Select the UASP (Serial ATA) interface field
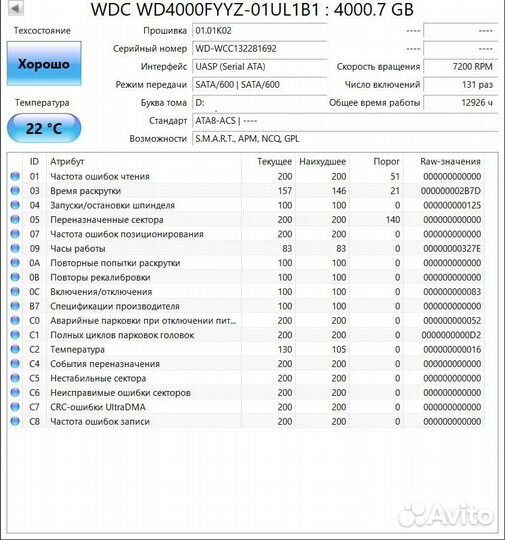Screen dimensions: 505x540 tap(259, 66)
